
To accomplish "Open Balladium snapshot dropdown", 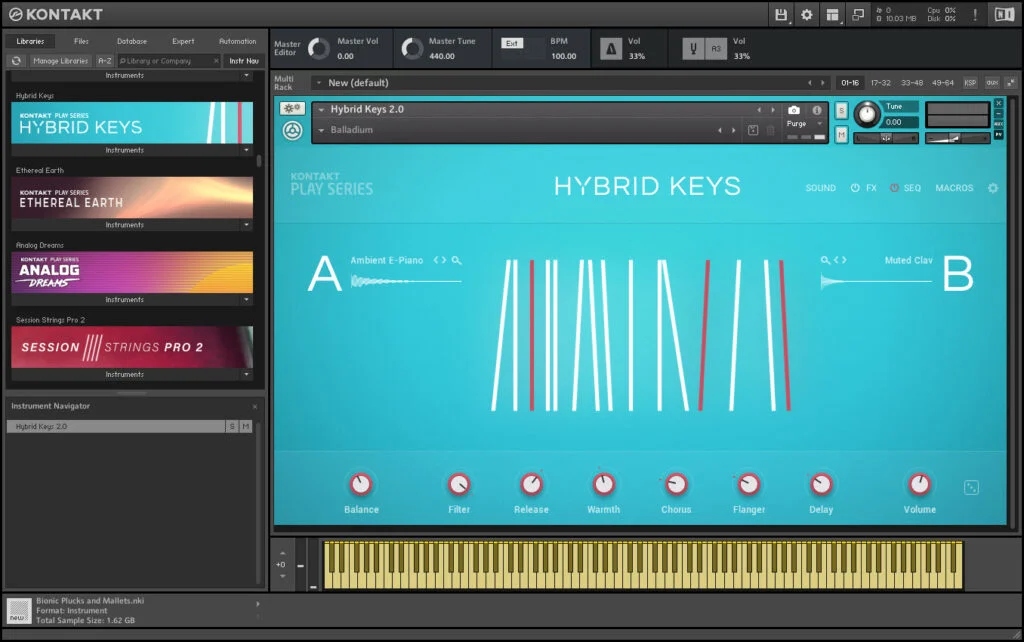I will 321,130.
